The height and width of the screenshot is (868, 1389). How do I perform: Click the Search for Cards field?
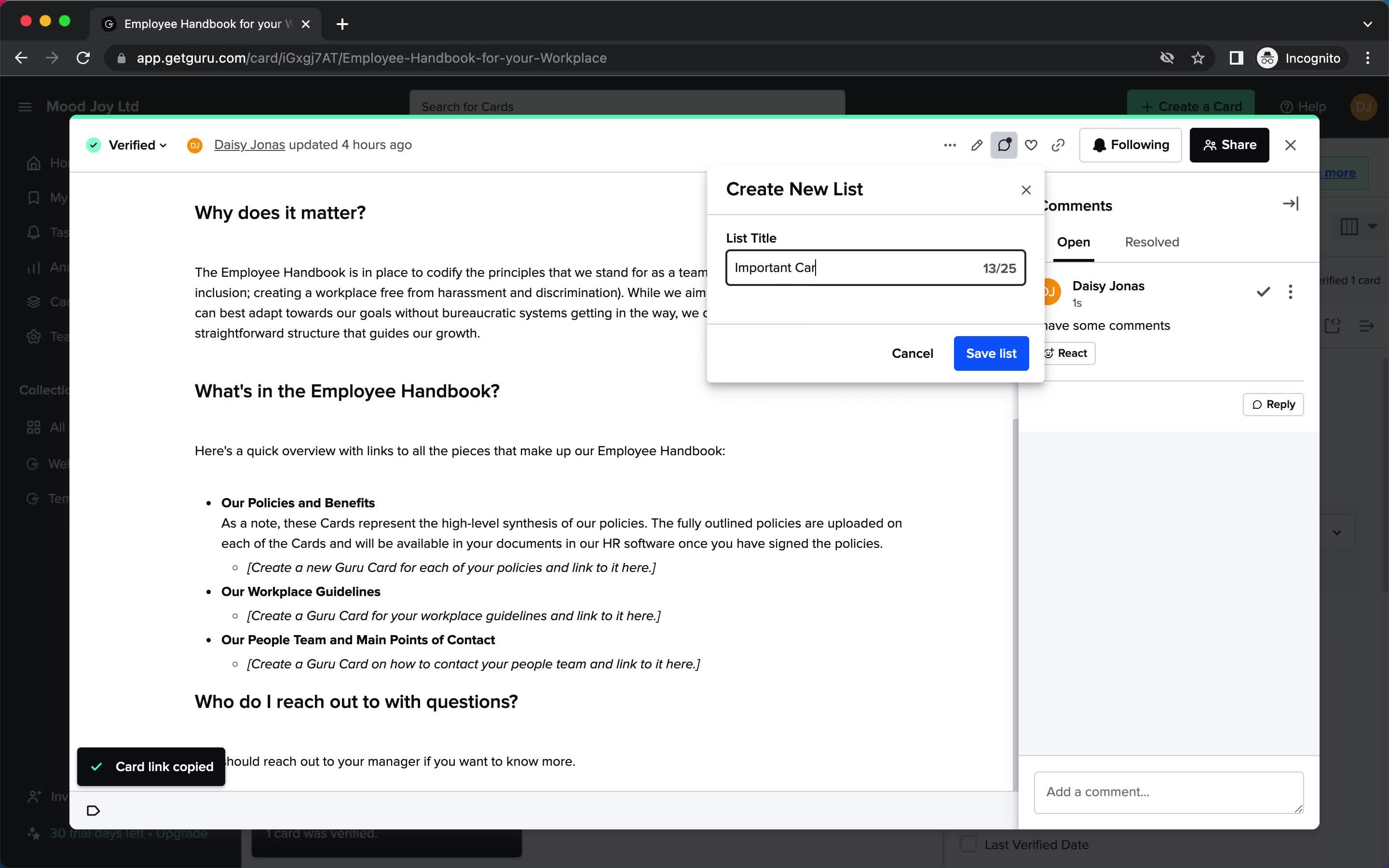[x=627, y=107]
